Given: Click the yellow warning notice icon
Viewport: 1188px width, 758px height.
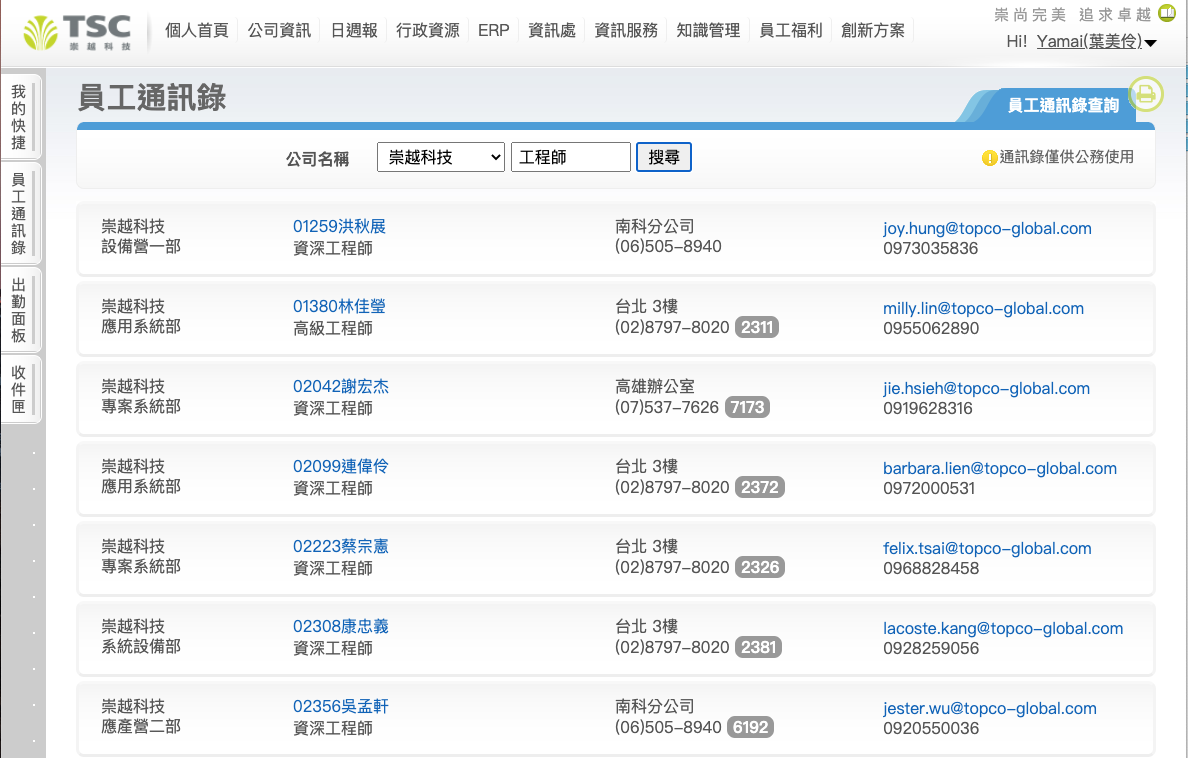Looking at the screenshot, I should (x=989, y=158).
